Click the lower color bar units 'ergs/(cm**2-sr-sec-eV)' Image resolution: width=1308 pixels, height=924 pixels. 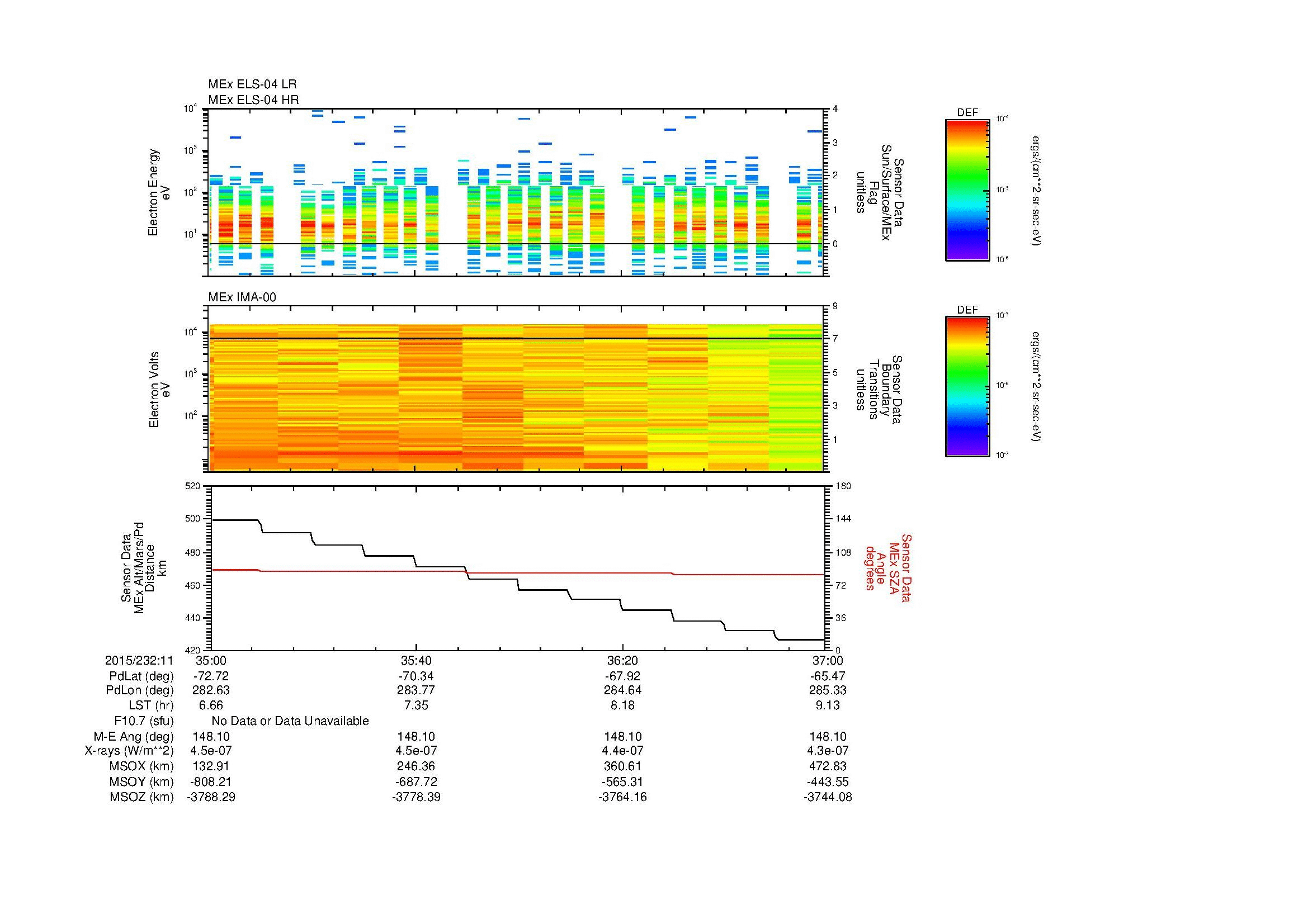[x=1037, y=387]
